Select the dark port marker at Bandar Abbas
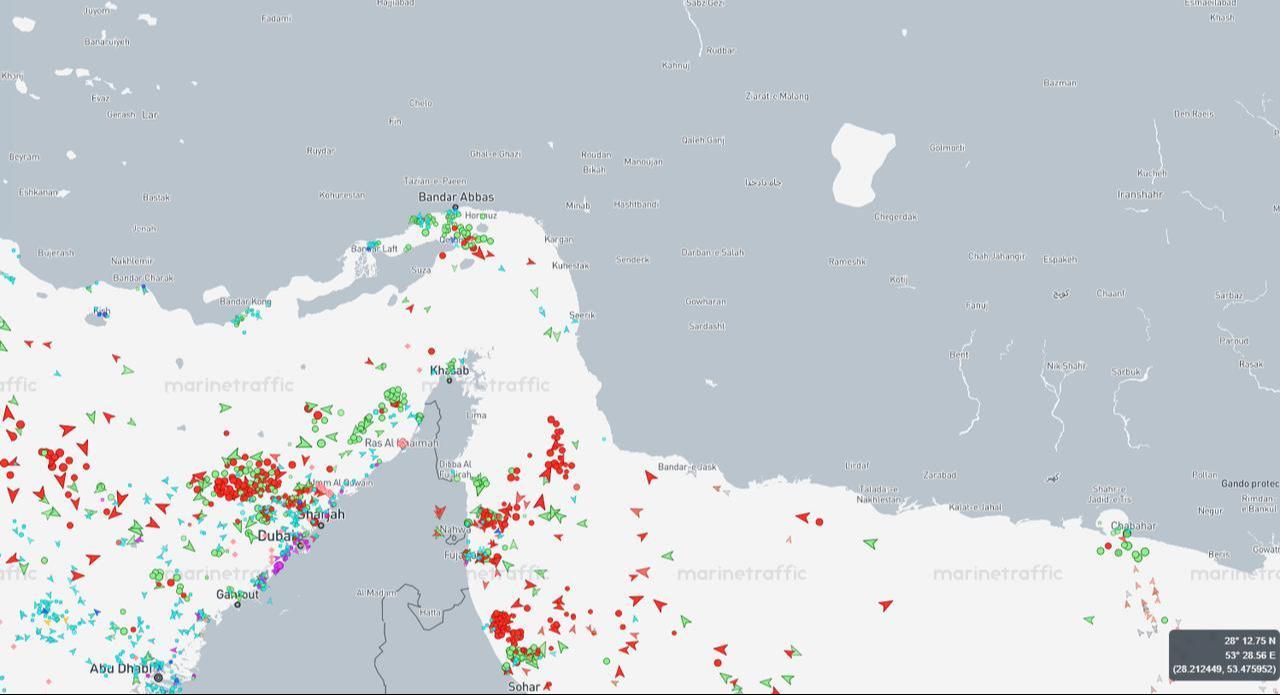1280x695 pixels. pyautogui.click(x=455, y=207)
